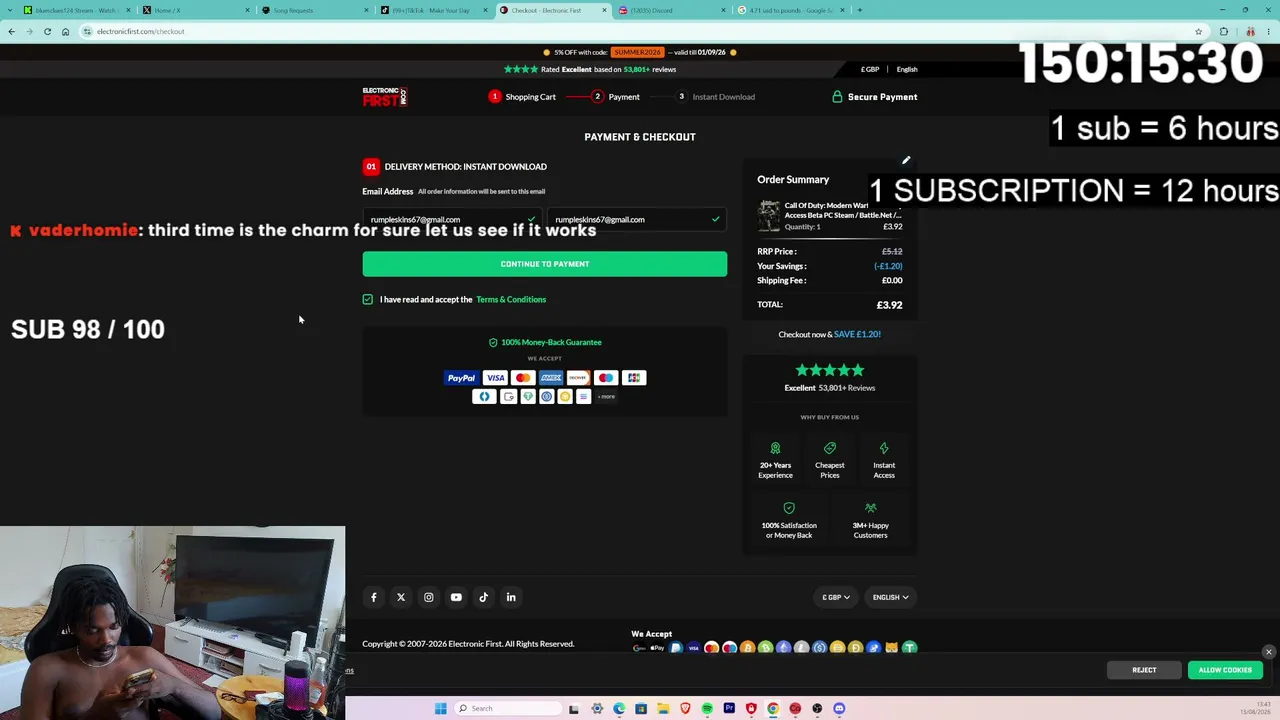Open footer GBP currency dropdown

click(x=836, y=597)
